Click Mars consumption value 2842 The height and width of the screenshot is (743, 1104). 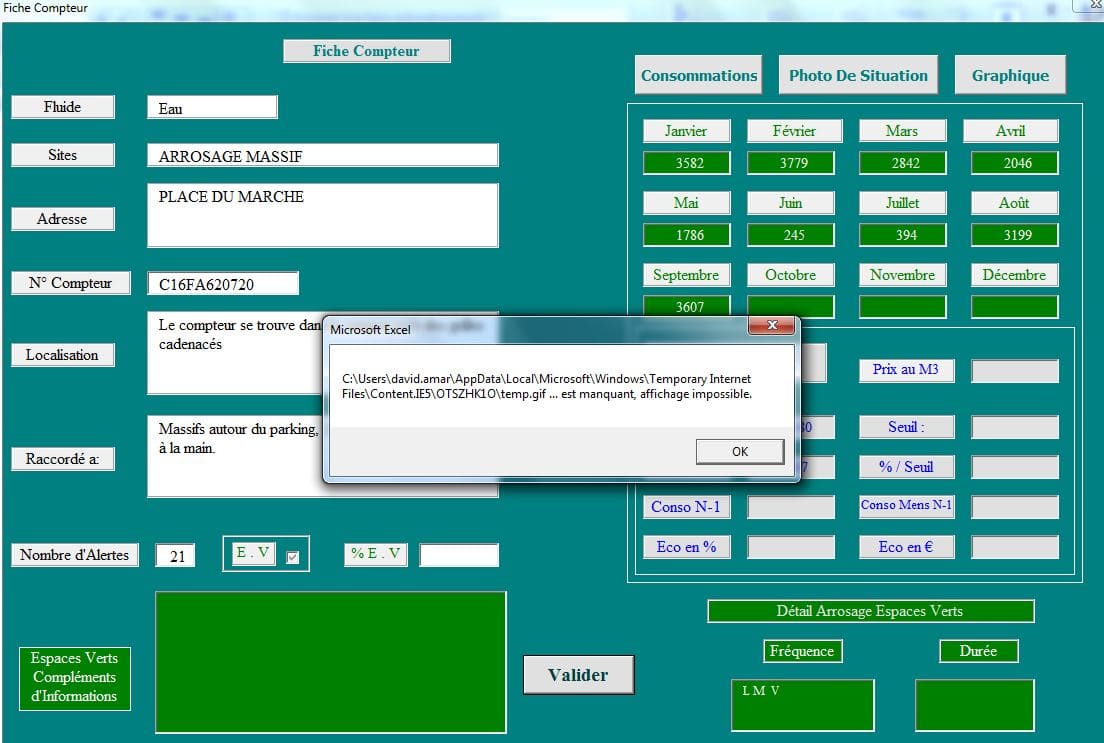pos(903,163)
